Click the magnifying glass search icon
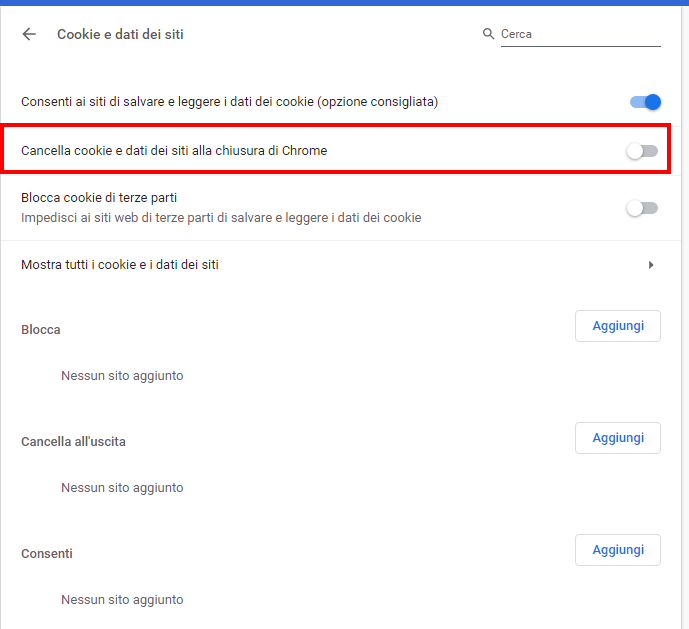The image size is (689, 629). tap(488, 34)
